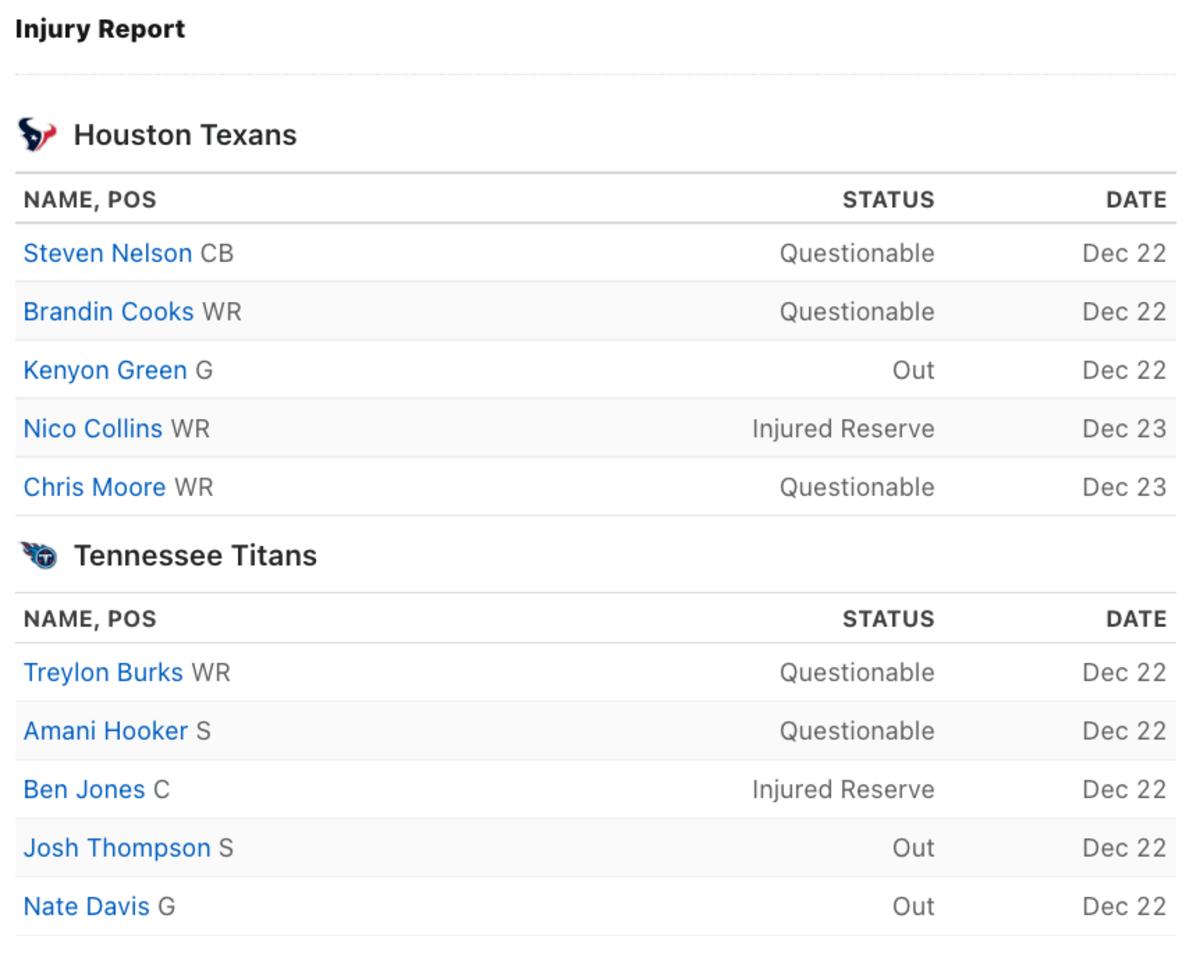Open Nate Davis player page
The image size is (1200, 968).
point(86,906)
